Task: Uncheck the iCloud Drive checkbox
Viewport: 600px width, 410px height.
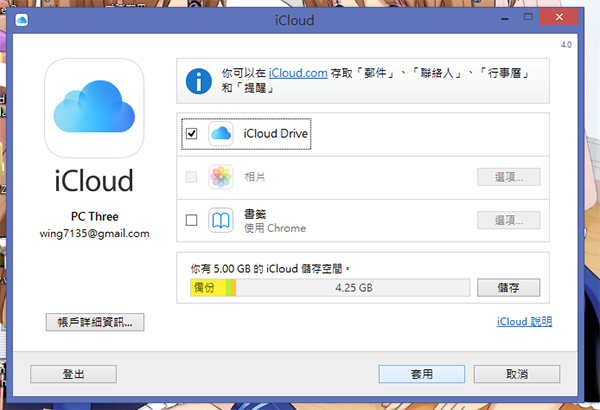Action: coord(192,133)
